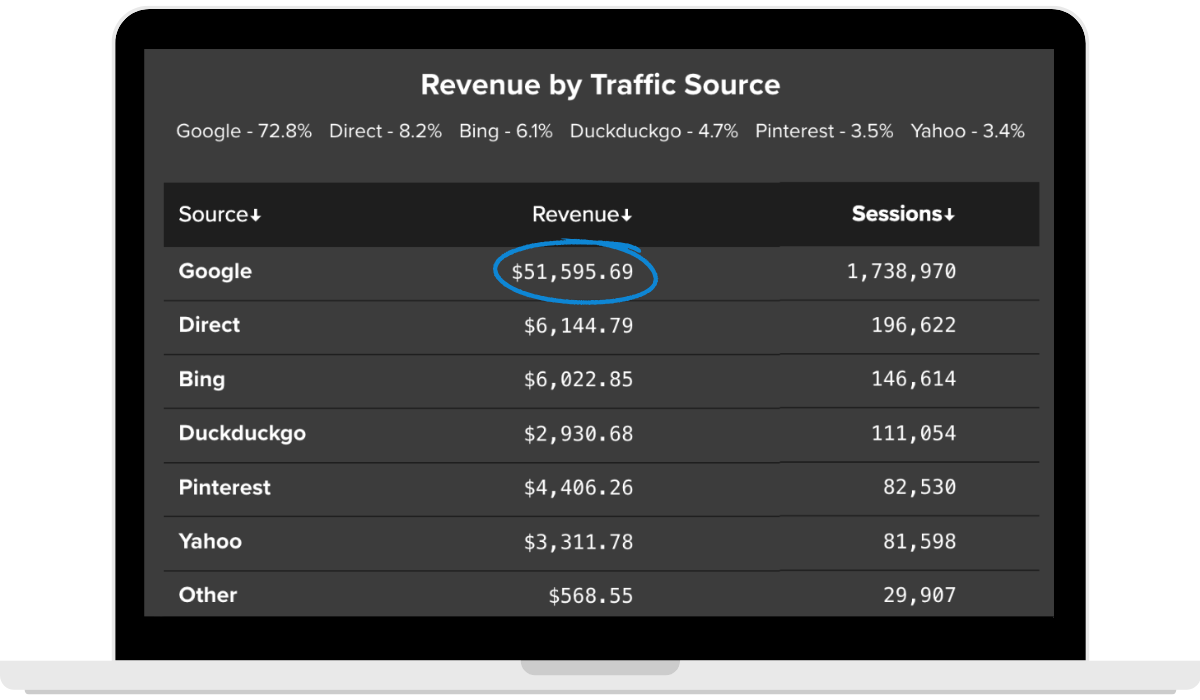Click the Yahoo source row label
This screenshot has height=700, width=1200.
(x=210, y=541)
